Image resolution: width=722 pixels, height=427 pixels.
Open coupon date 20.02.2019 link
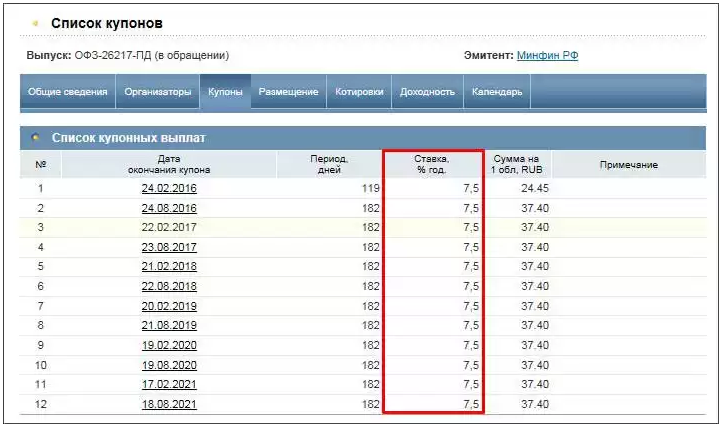click(169, 306)
